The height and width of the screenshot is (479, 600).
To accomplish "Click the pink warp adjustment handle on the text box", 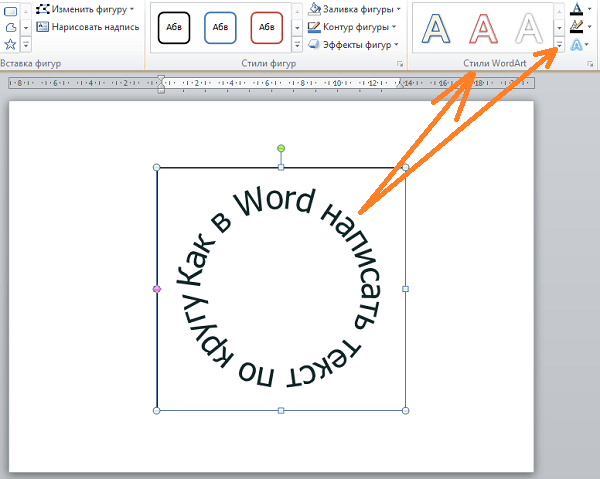I will coord(157,289).
